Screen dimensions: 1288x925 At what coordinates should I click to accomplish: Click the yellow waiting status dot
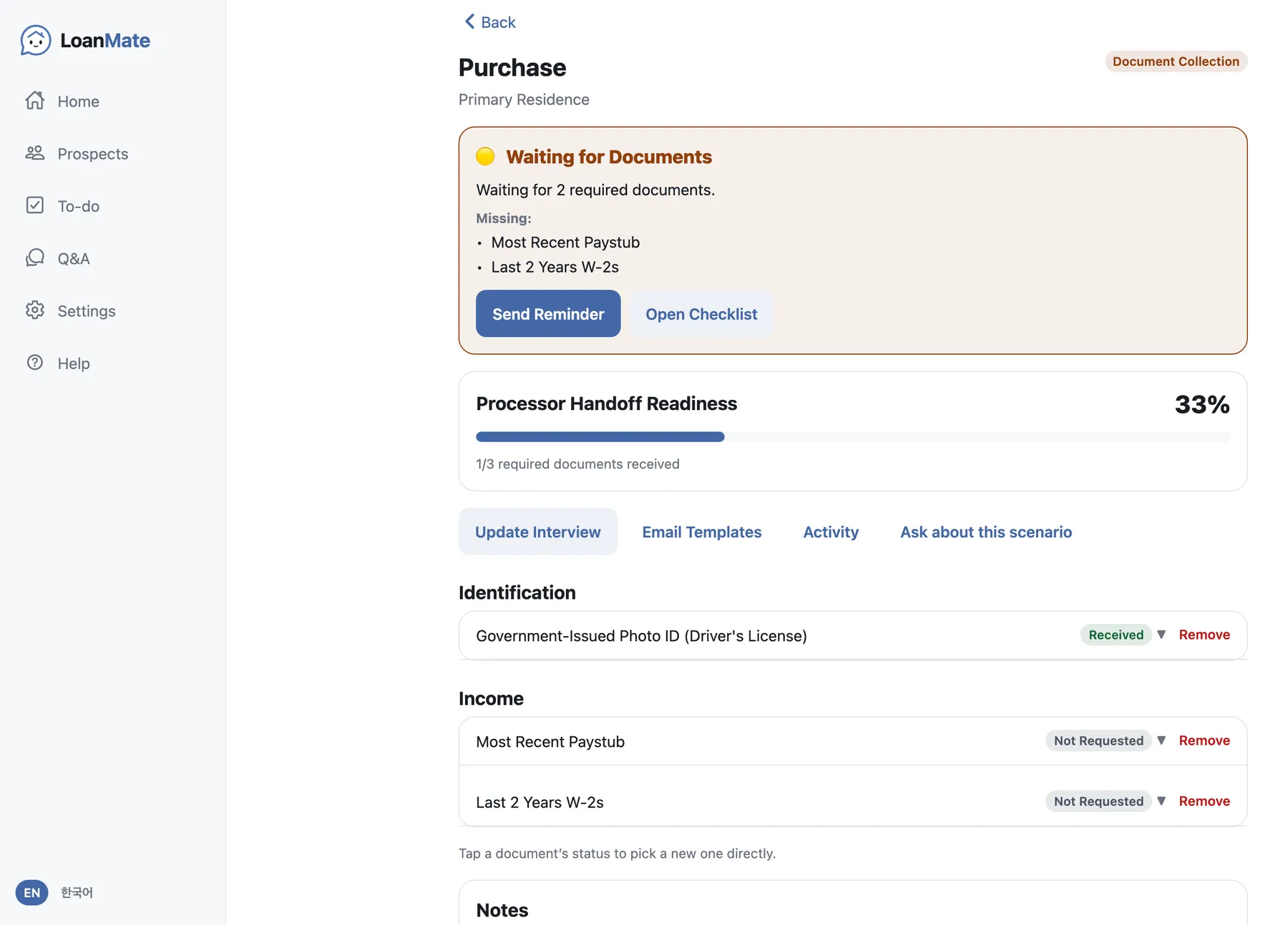click(x=485, y=156)
